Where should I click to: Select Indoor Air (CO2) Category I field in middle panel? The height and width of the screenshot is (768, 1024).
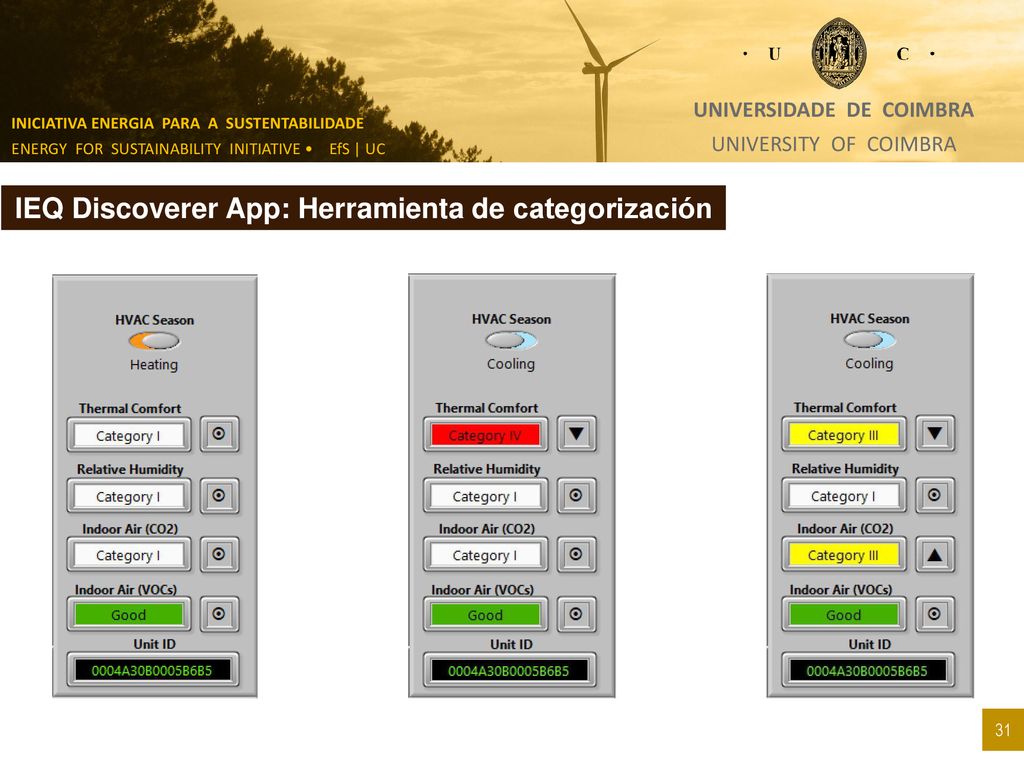pyautogui.click(x=485, y=554)
